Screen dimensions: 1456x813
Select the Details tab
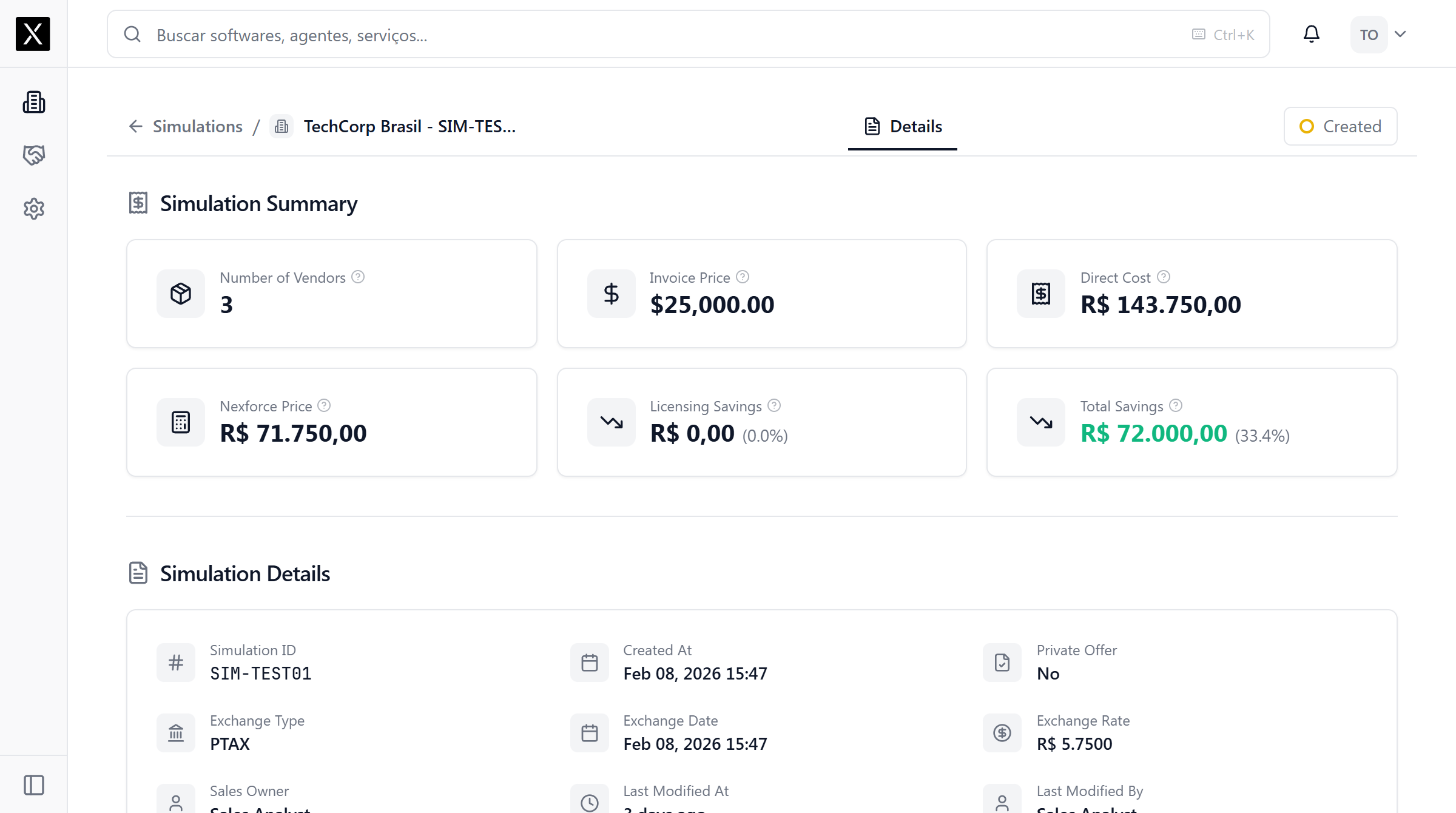pyautogui.click(x=903, y=126)
